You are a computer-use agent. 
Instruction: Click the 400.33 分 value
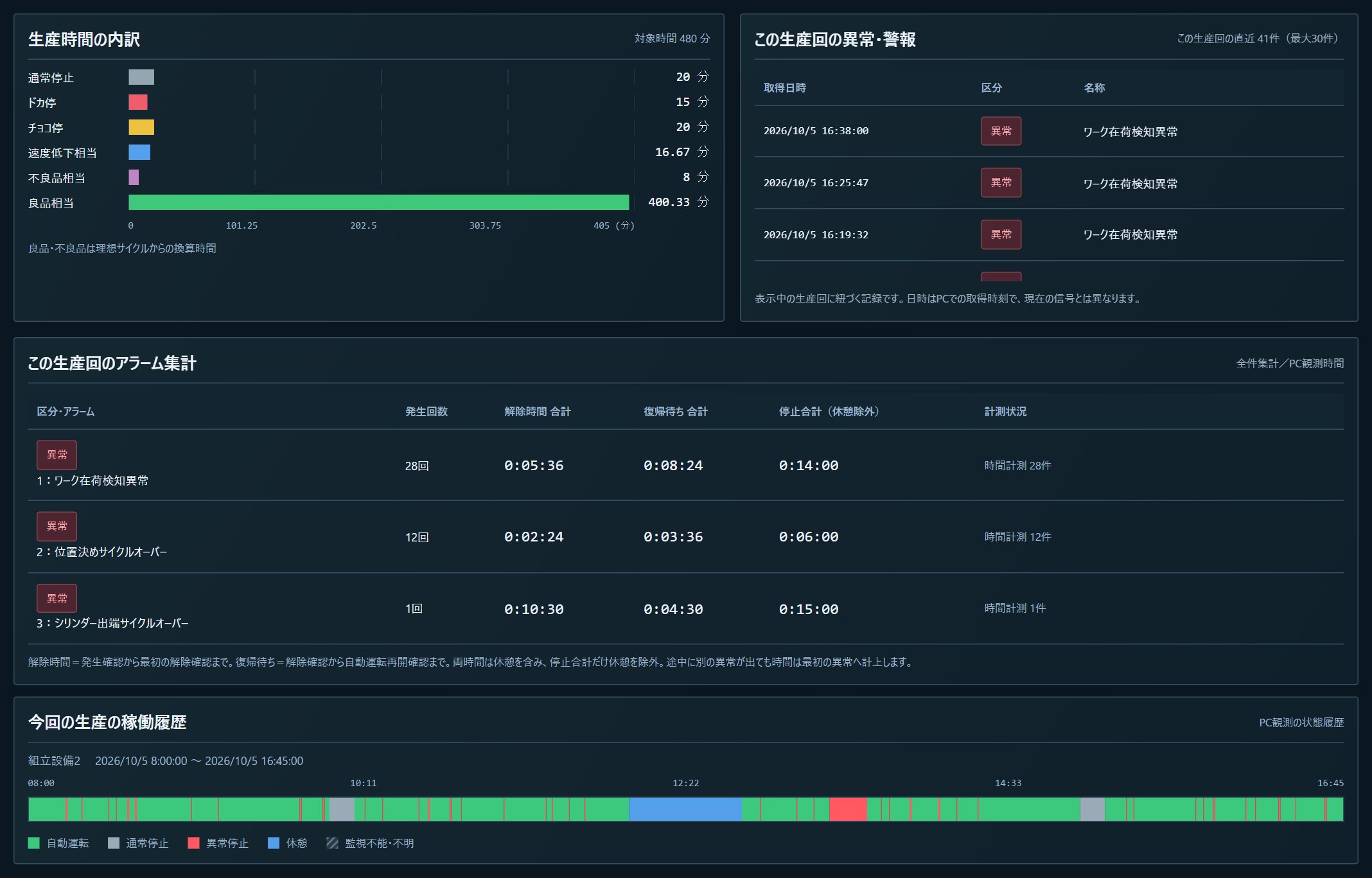click(x=678, y=202)
